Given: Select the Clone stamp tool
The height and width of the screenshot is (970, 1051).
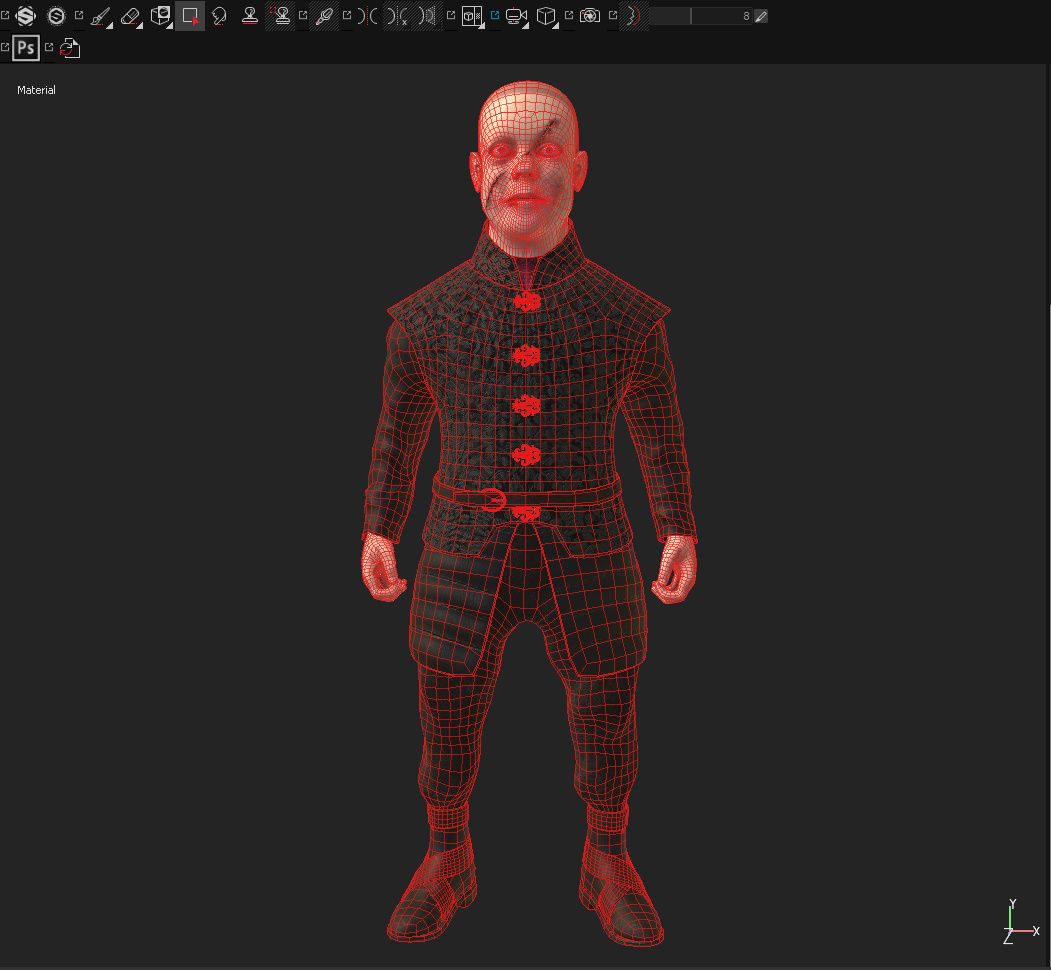Looking at the screenshot, I should [x=250, y=16].
